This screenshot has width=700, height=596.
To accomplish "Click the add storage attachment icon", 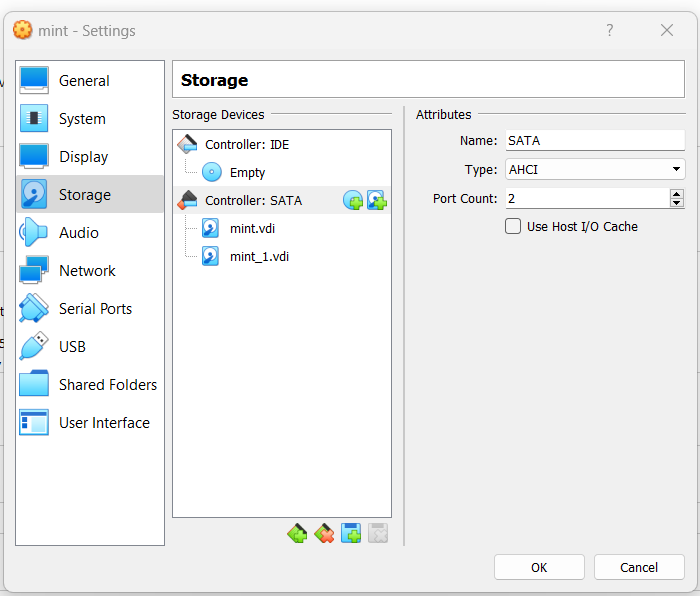I will 351,533.
